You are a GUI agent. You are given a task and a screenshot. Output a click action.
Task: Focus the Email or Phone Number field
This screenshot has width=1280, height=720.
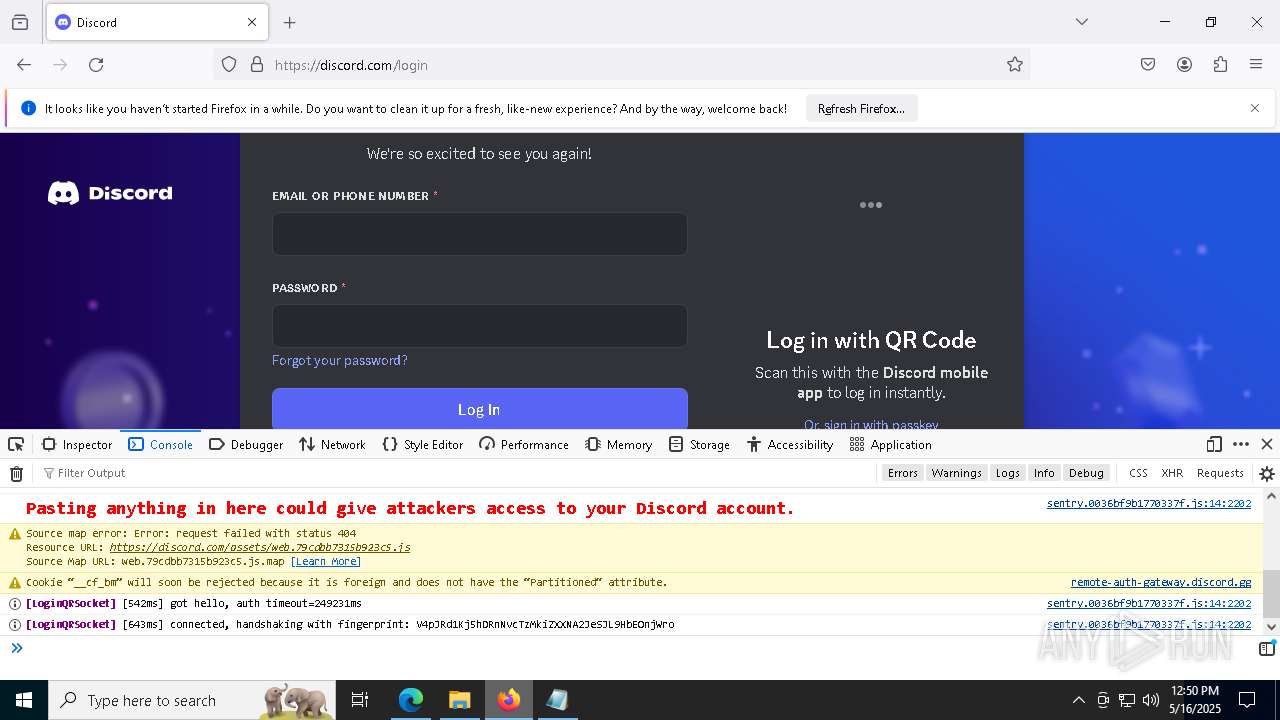coord(480,234)
